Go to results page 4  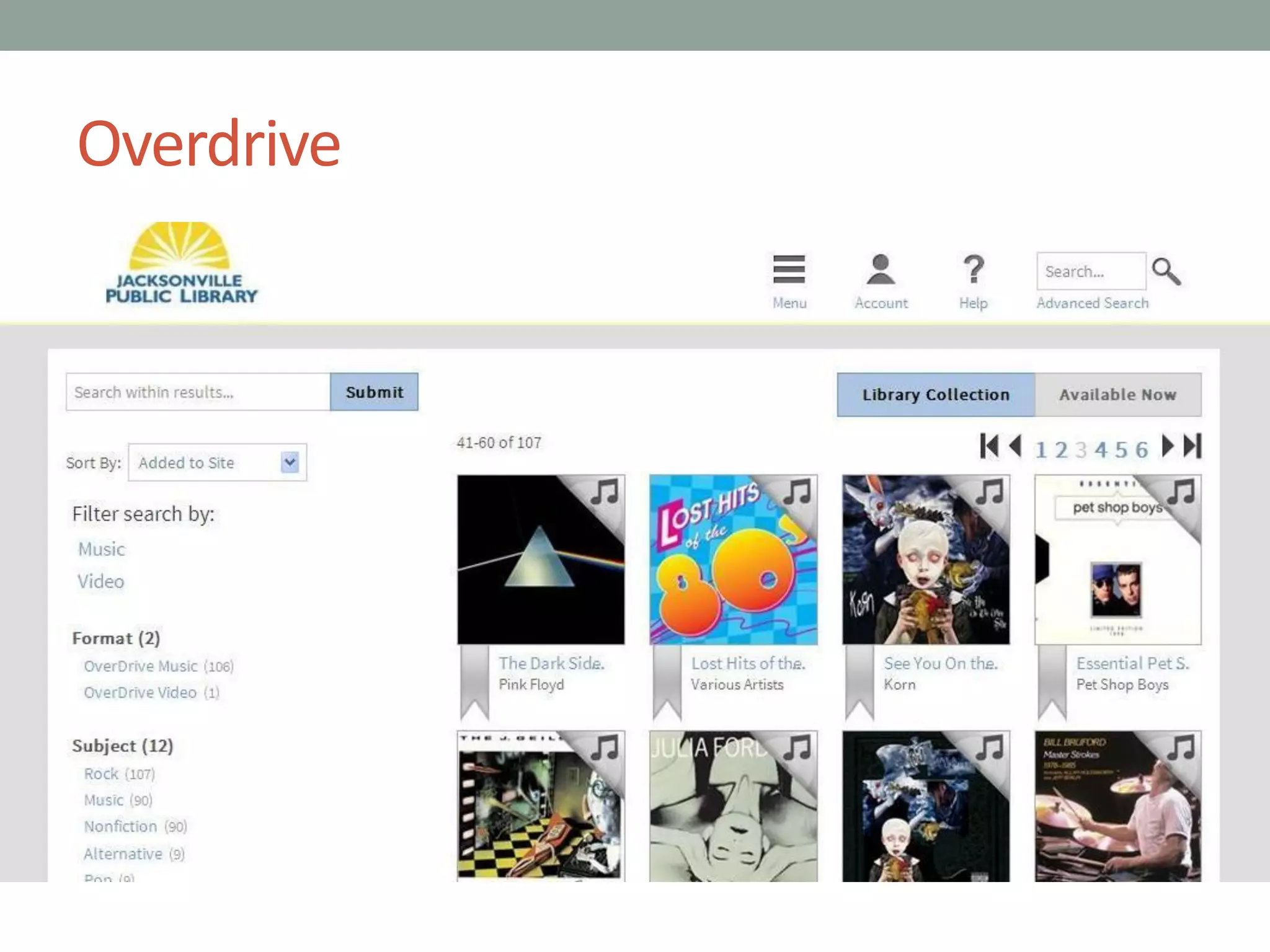1101,449
